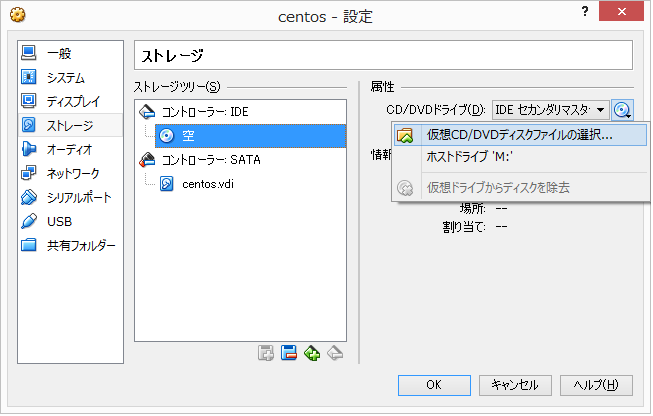653x416 pixels.
Task: Click the question mark help button in title bar
Action: (585, 11)
